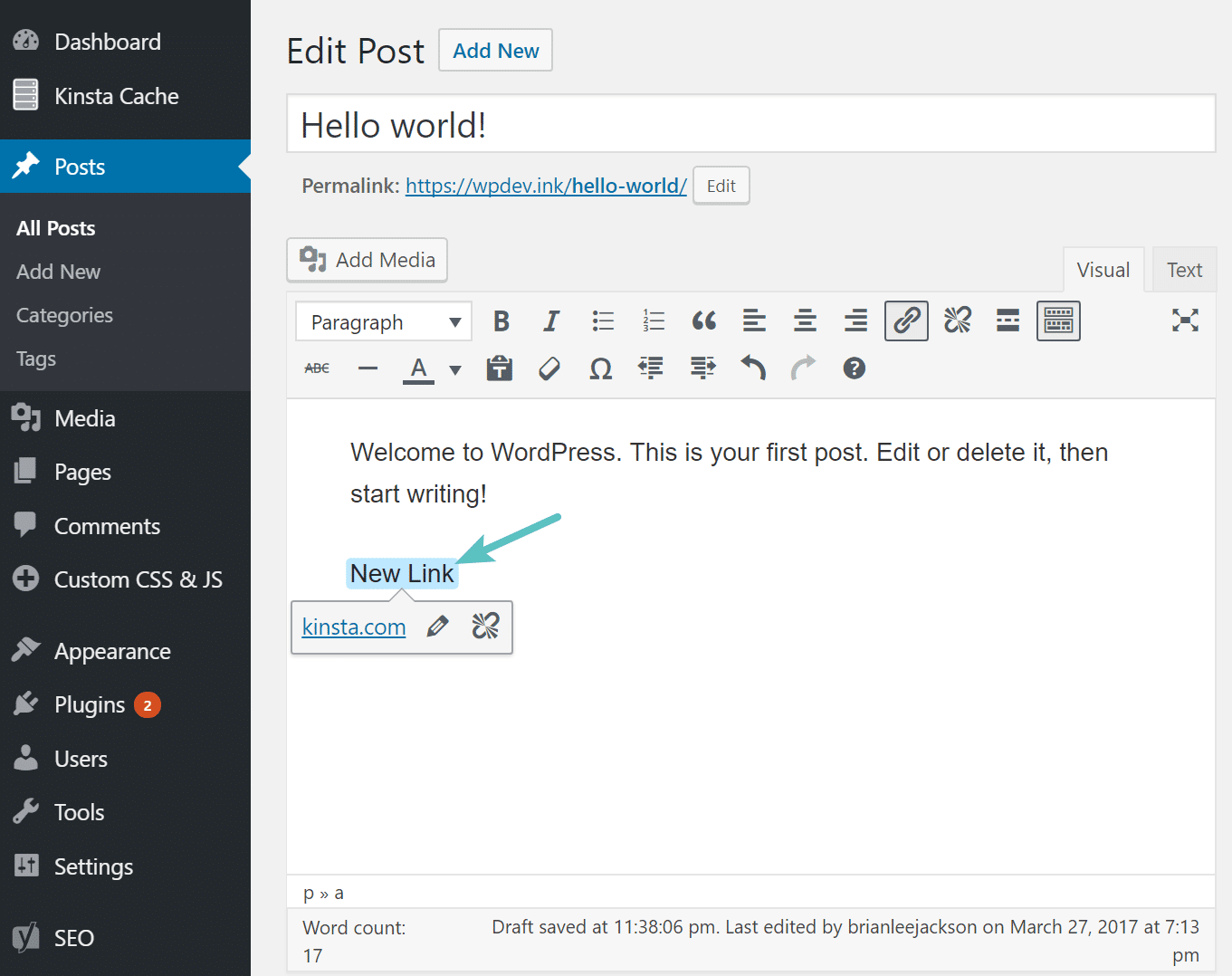Insert a special character
Image resolution: width=1232 pixels, height=976 pixels.
[600, 368]
